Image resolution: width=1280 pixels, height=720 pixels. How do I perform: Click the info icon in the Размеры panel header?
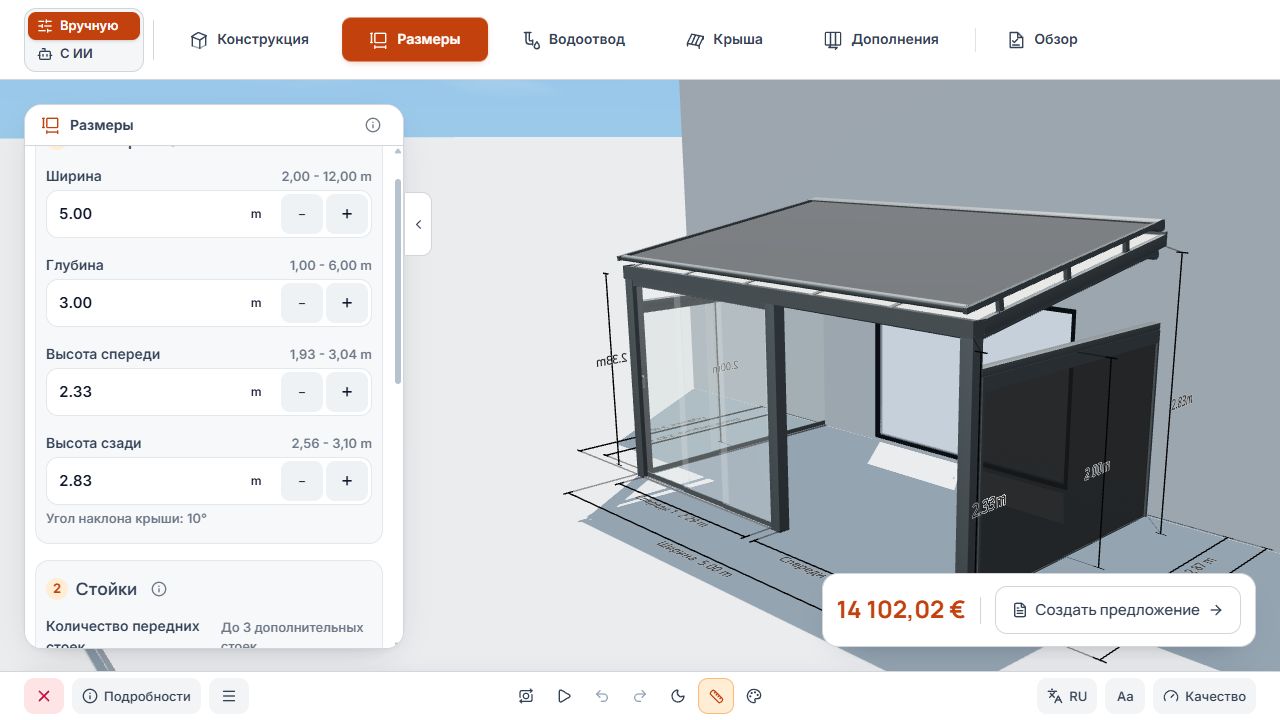point(373,125)
